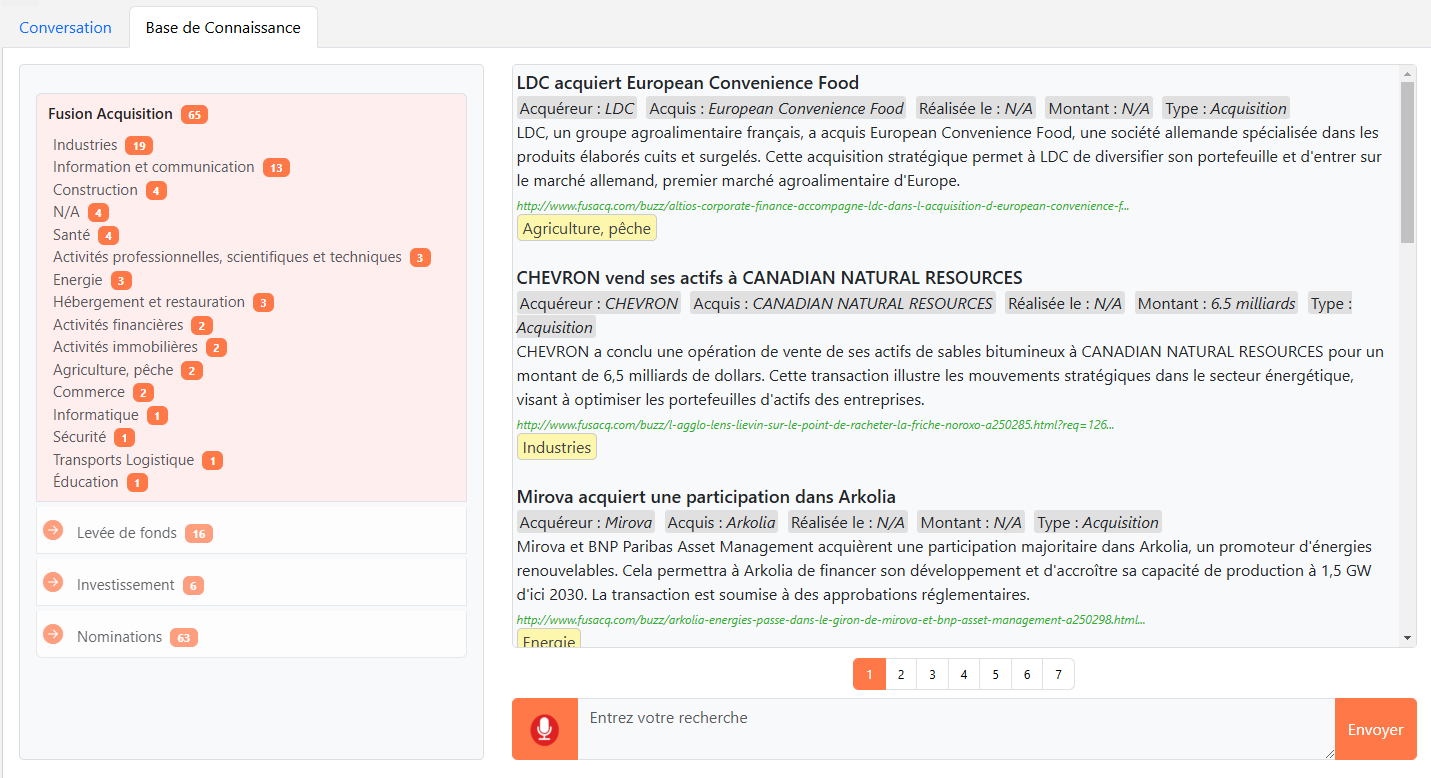Jump to results page 7
Image resolution: width=1431 pixels, height=778 pixels.
tap(1058, 675)
